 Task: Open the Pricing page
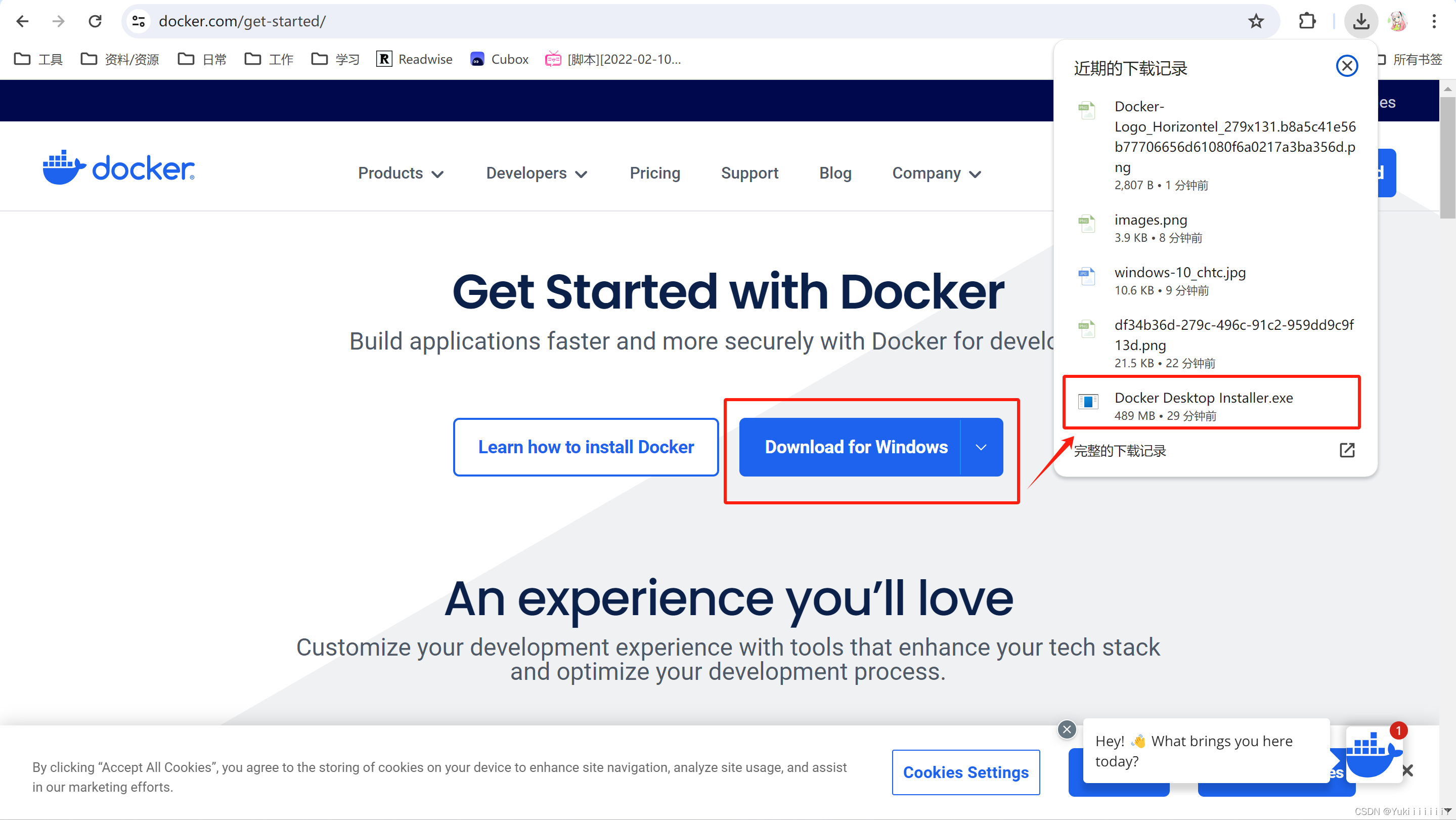(655, 173)
